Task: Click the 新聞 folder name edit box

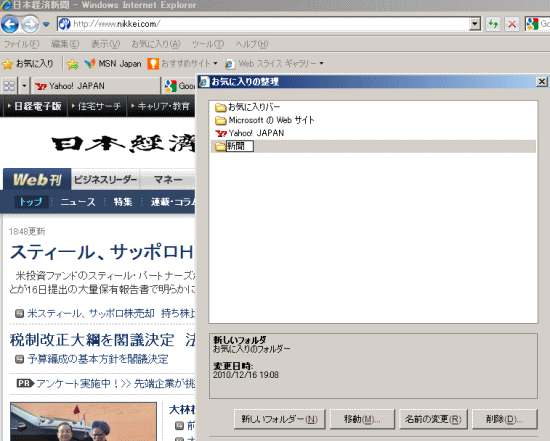Action: 240,146
